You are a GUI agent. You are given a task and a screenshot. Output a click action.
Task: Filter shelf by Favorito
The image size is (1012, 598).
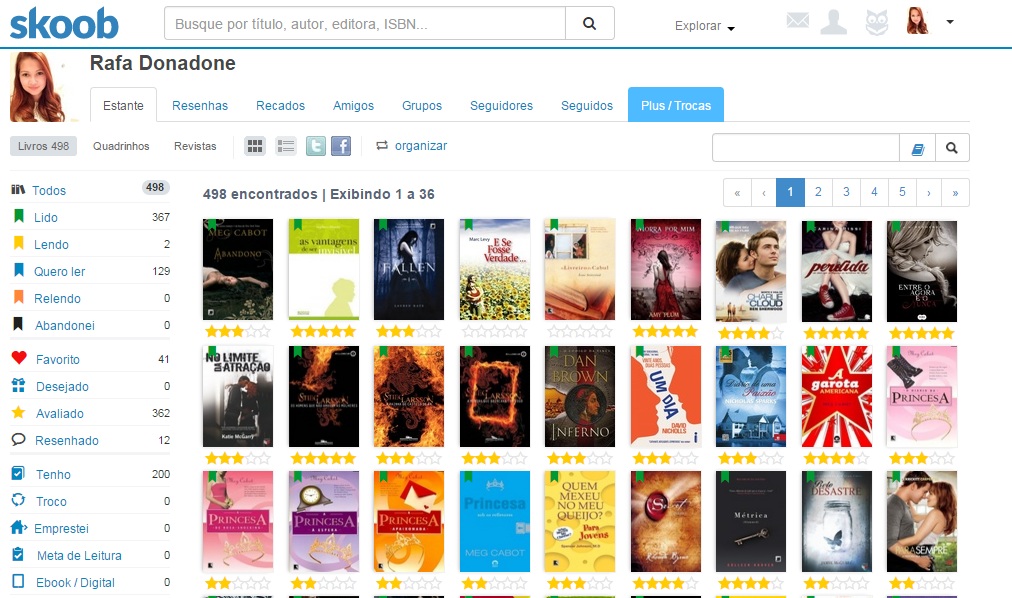(57, 359)
